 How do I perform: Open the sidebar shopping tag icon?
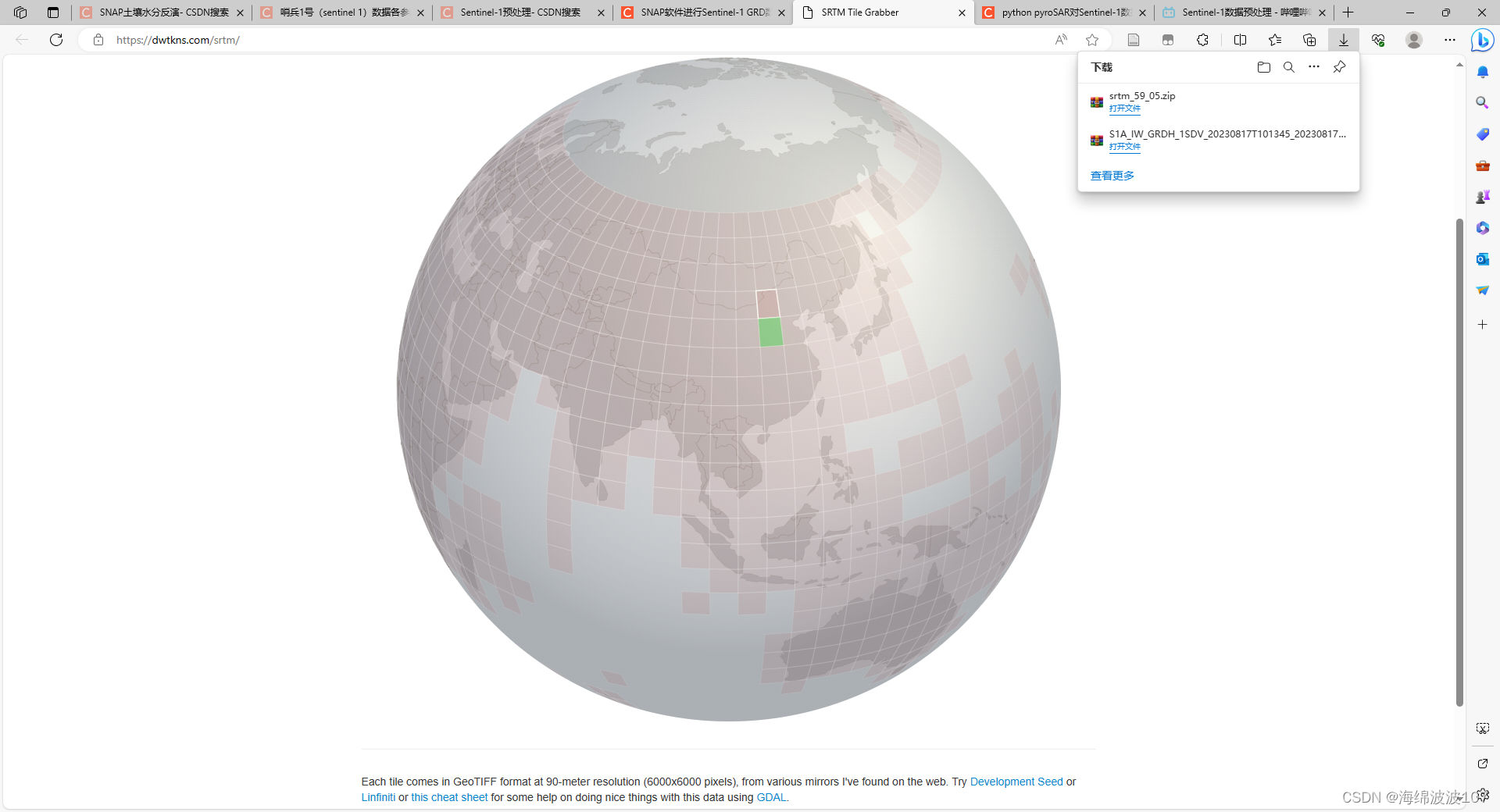click(x=1483, y=134)
